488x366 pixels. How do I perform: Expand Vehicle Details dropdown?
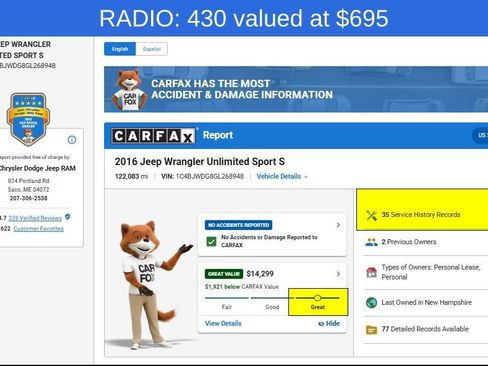(x=282, y=176)
